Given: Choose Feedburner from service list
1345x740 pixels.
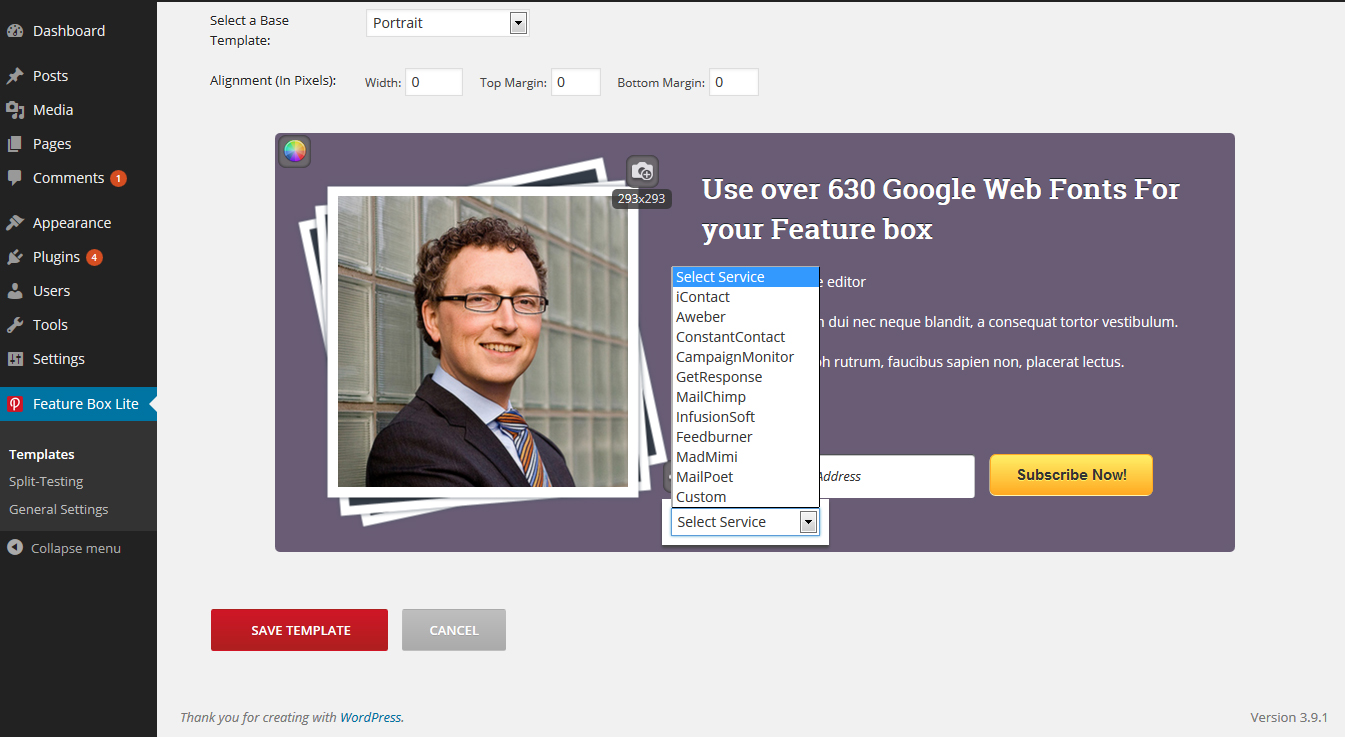Looking at the screenshot, I should pyautogui.click(x=745, y=437).
